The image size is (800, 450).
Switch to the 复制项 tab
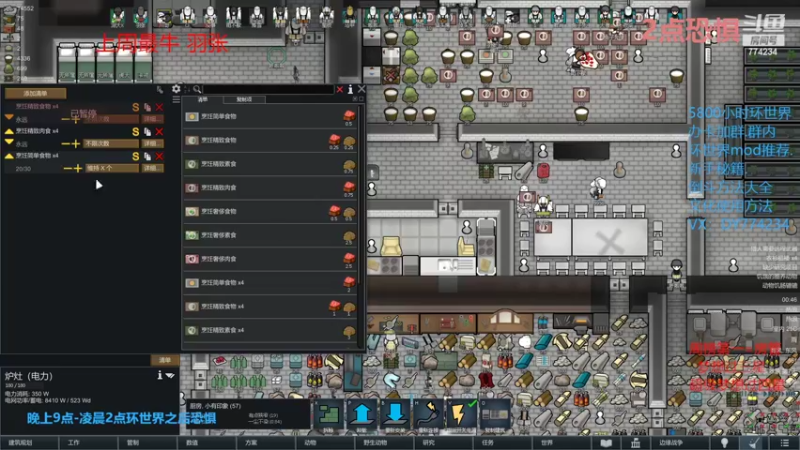click(x=244, y=99)
